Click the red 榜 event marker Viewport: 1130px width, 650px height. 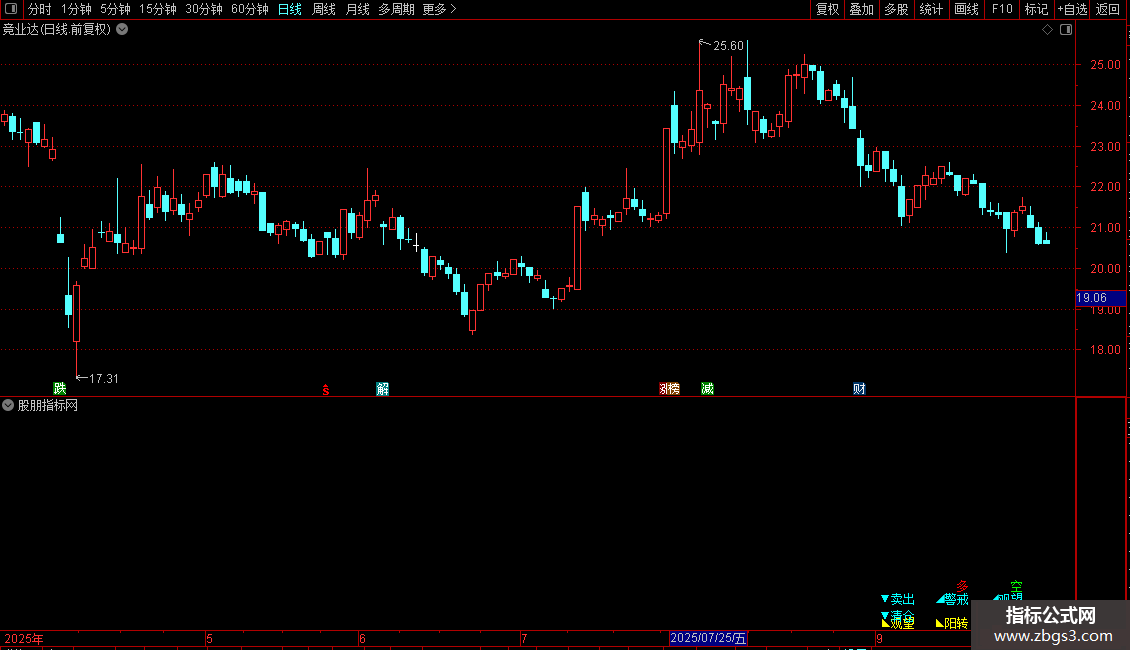coord(673,389)
